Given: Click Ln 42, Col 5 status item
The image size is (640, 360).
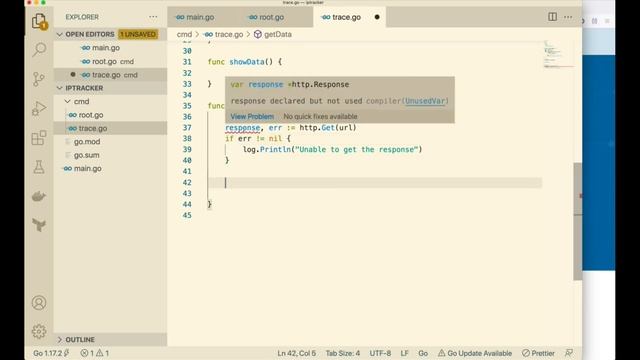Looking at the screenshot, I should click(297, 353).
